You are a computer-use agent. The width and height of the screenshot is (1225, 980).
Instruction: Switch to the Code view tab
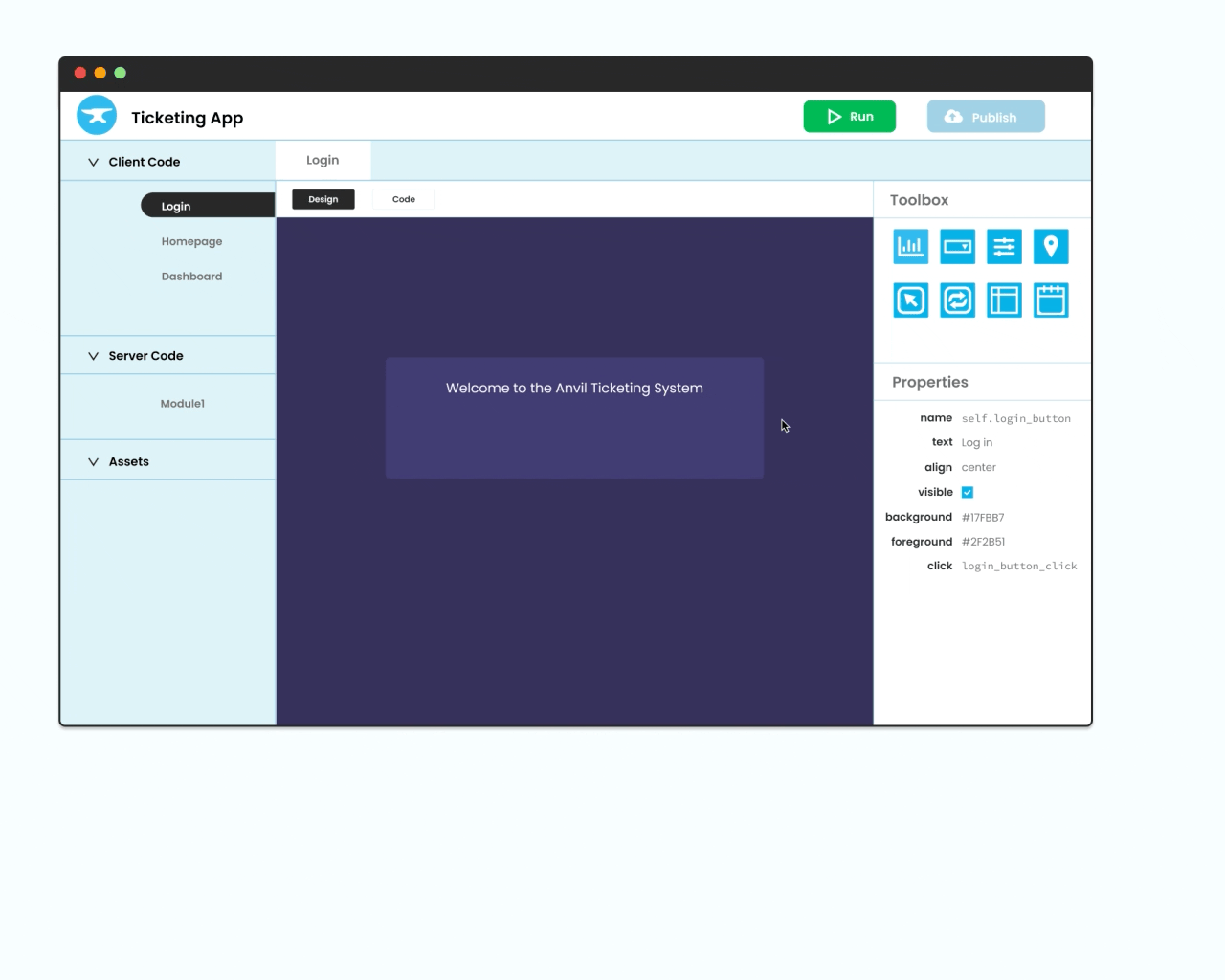pyautogui.click(x=404, y=199)
